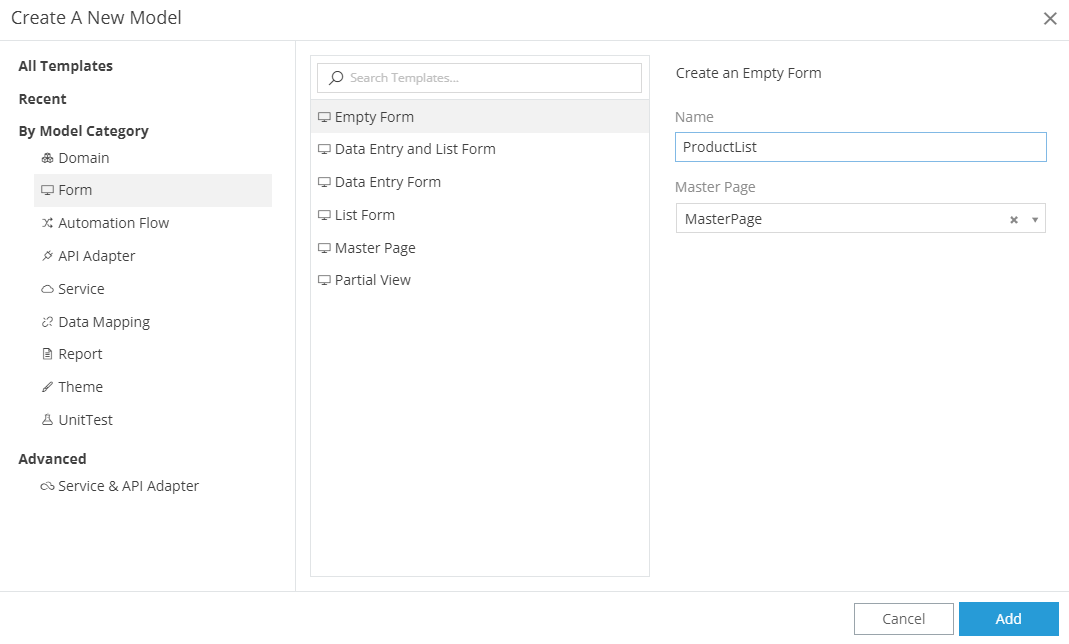Open the All Templates section
This screenshot has height=644, width=1069.
click(66, 66)
